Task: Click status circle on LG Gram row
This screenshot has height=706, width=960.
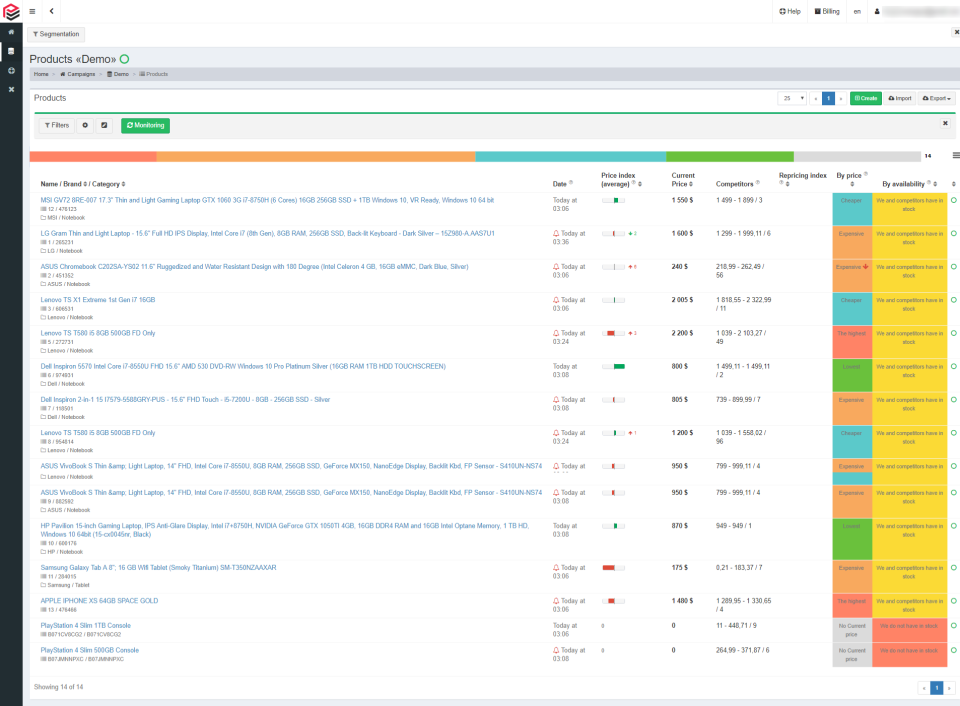Action: click(x=953, y=233)
